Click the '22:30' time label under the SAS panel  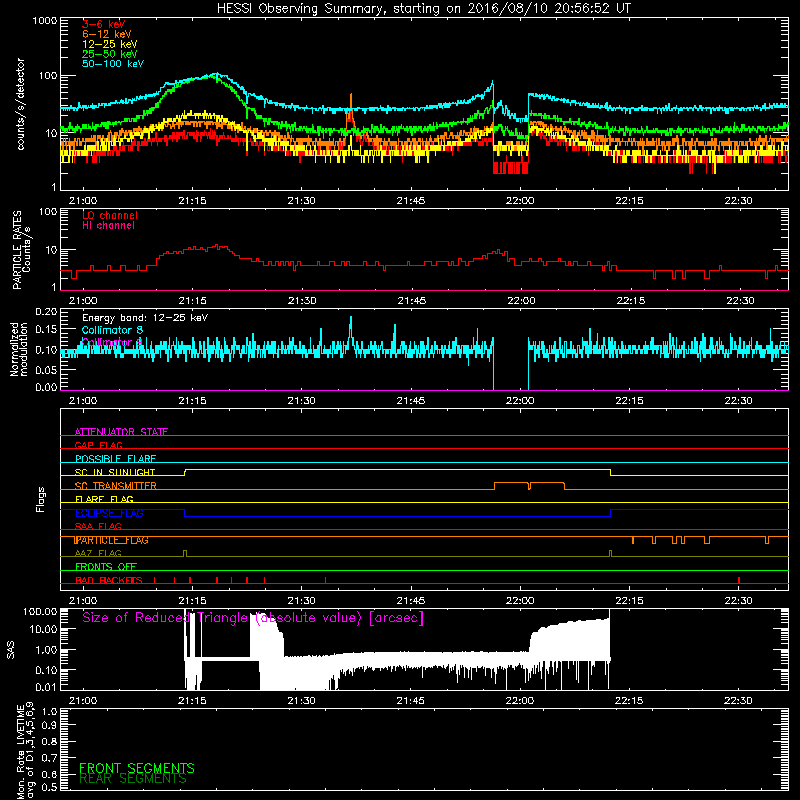738,701
